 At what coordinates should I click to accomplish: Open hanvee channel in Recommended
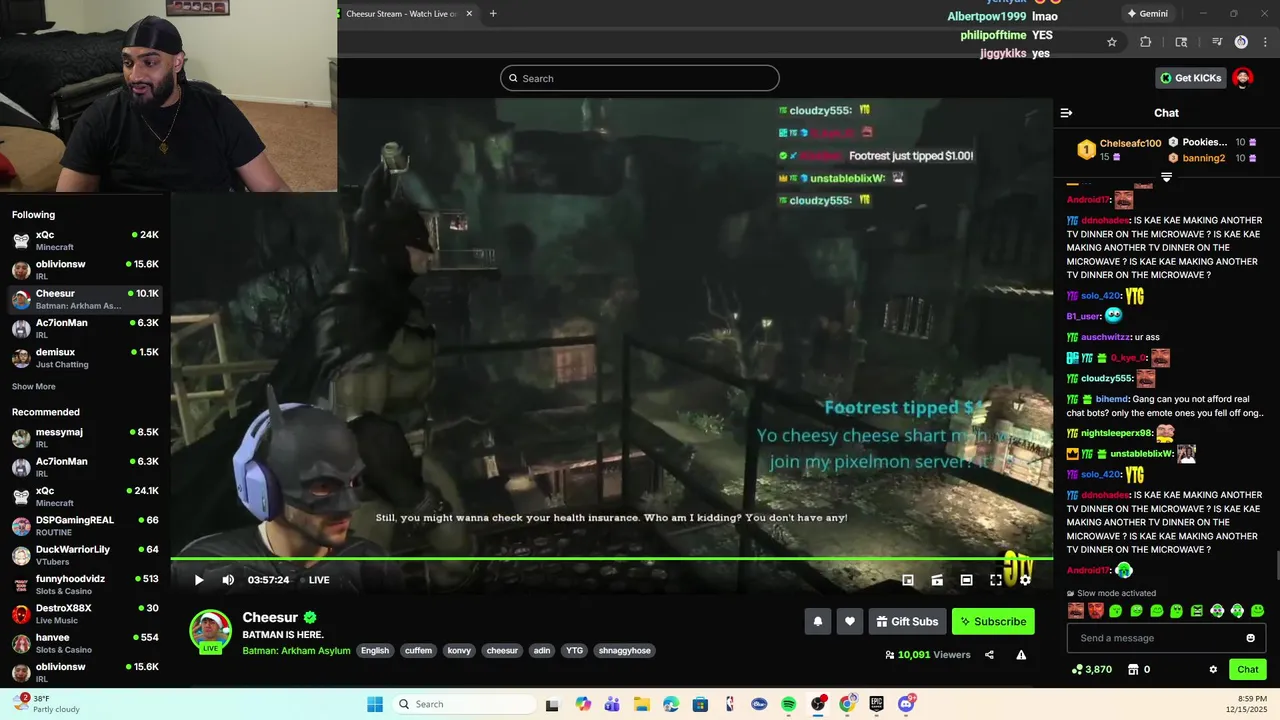(x=85, y=643)
